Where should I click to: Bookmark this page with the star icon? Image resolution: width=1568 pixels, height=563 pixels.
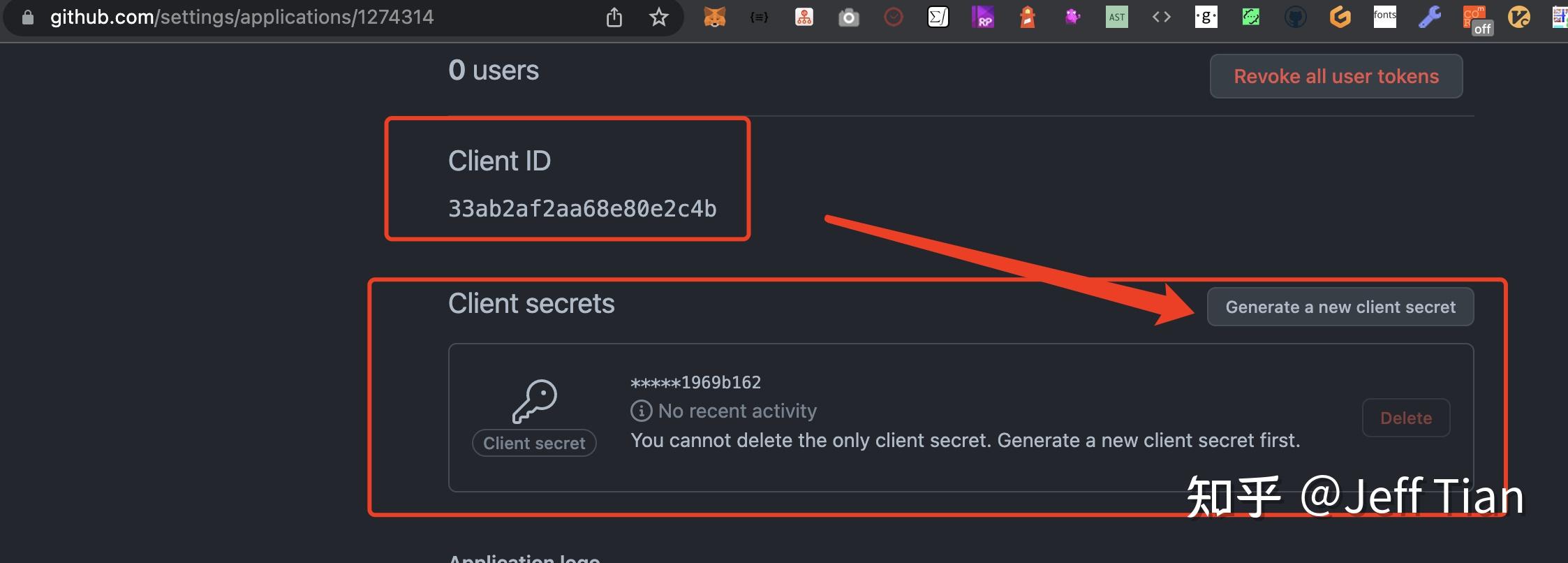(x=658, y=17)
